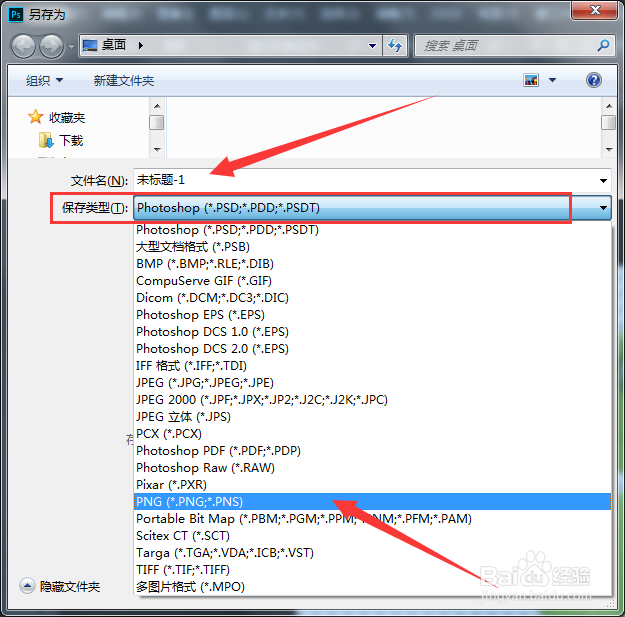Pick Pixar (*.PXR) format
This screenshot has height=617, width=625.
[372, 485]
